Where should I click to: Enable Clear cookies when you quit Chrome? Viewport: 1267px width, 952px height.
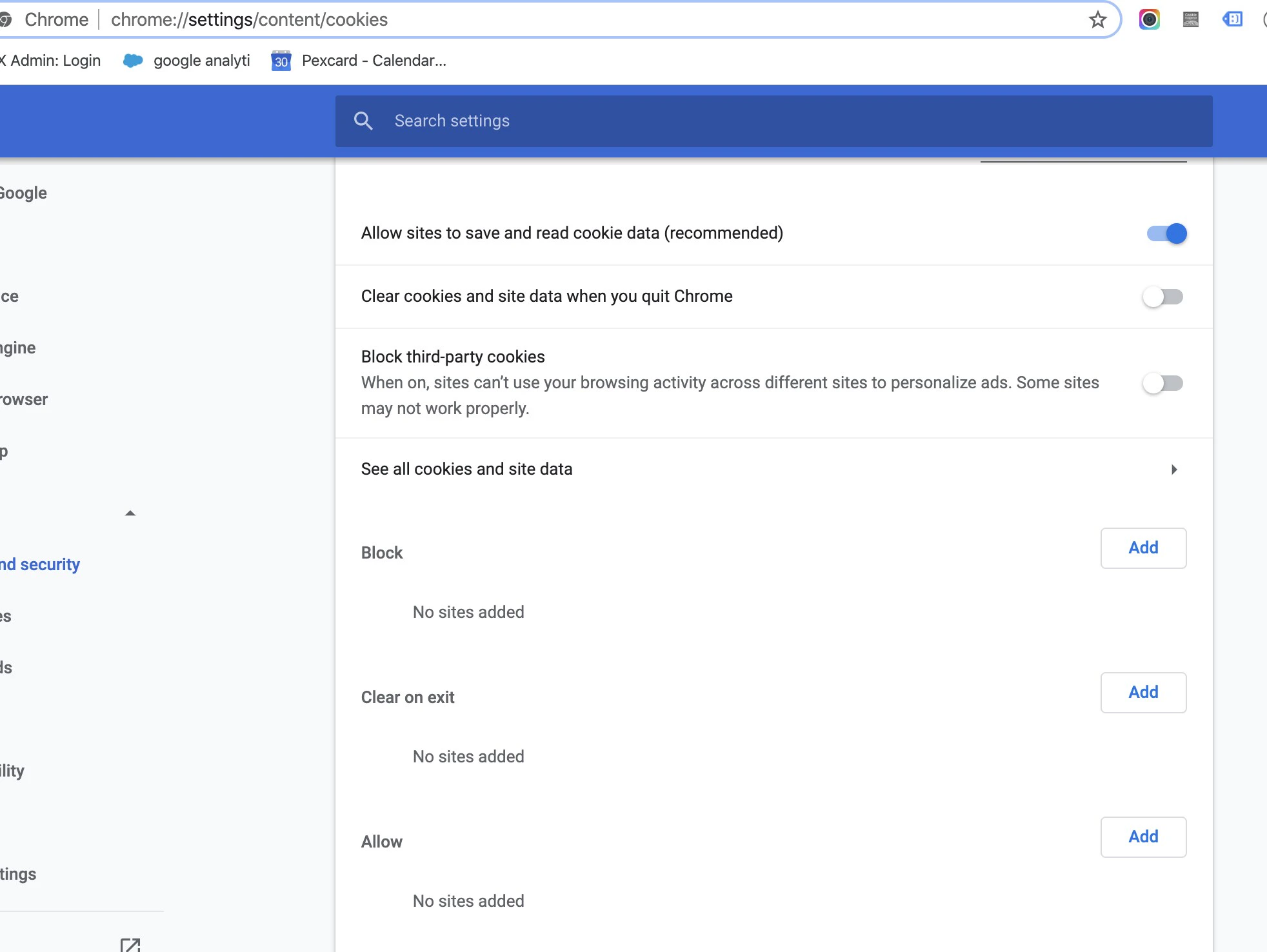point(1162,297)
